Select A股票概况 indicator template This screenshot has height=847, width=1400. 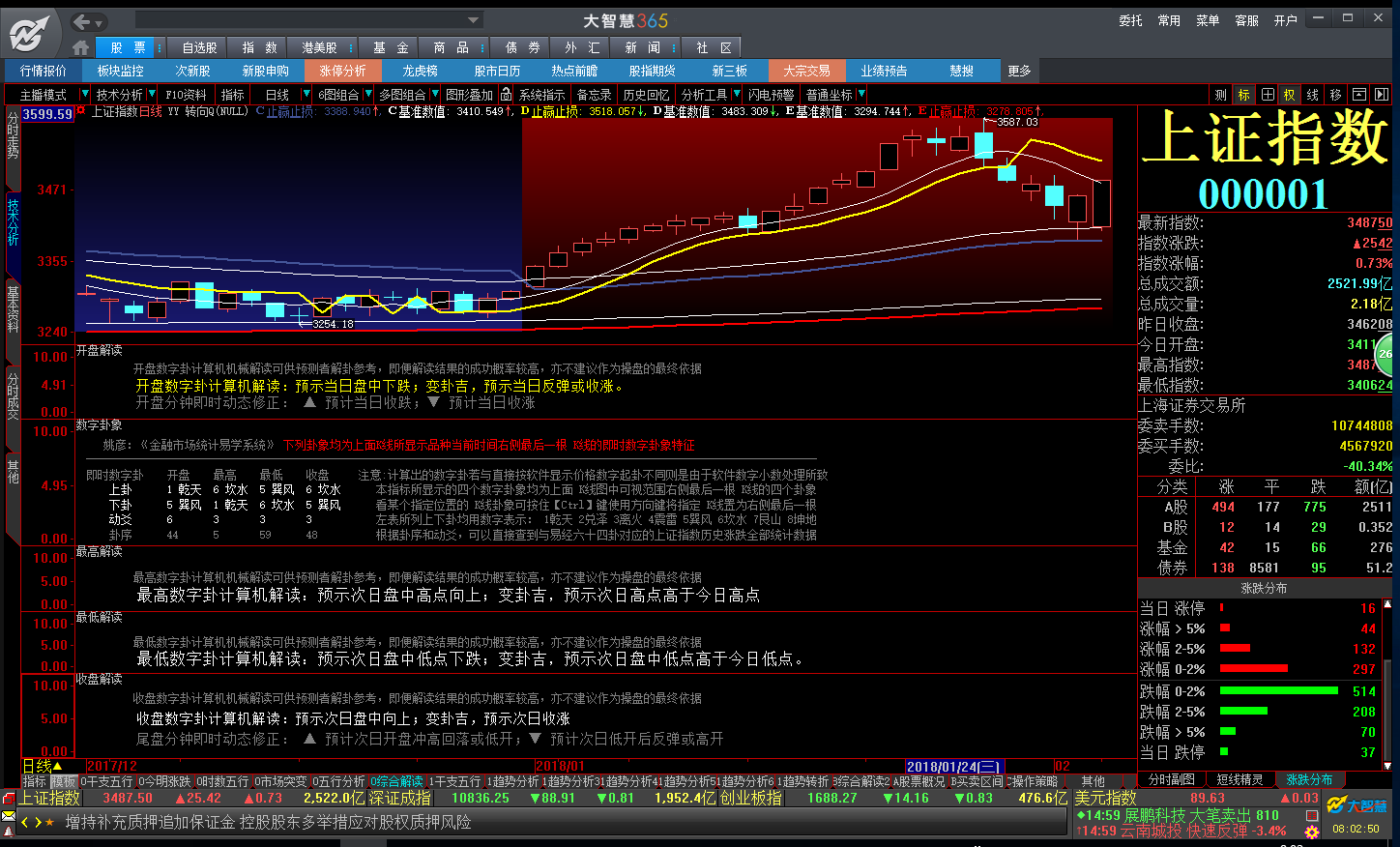(x=919, y=781)
